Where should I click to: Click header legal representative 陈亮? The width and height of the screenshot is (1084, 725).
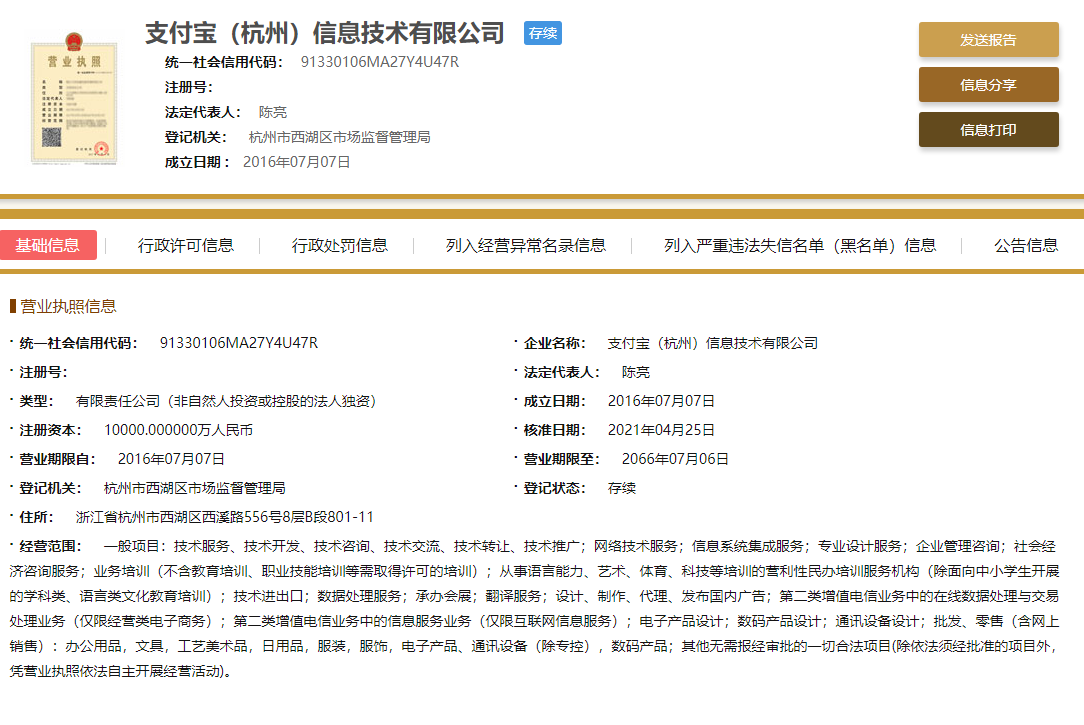coord(272,112)
